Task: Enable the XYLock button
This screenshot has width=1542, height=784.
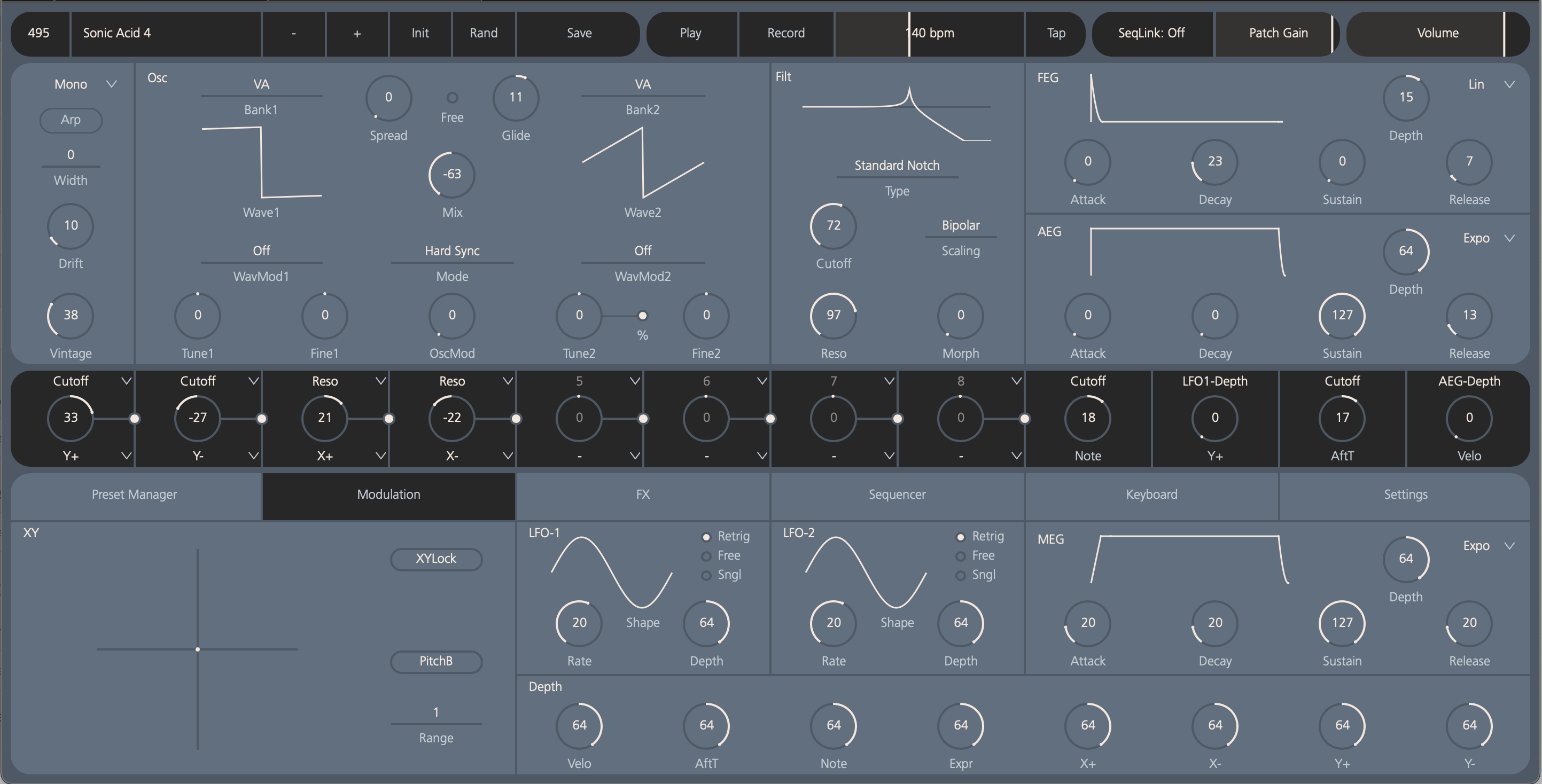Action: [x=436, y=559]
